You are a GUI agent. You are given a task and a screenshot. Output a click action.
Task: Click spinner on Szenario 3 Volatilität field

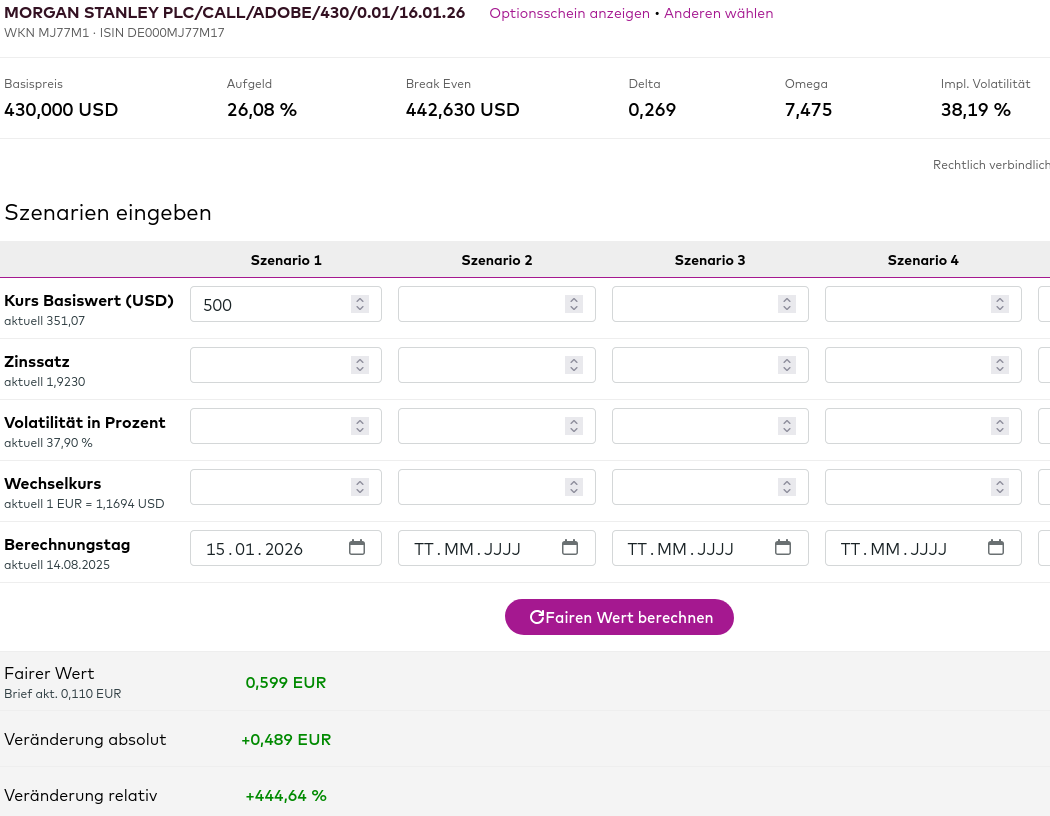pos(787,426)
